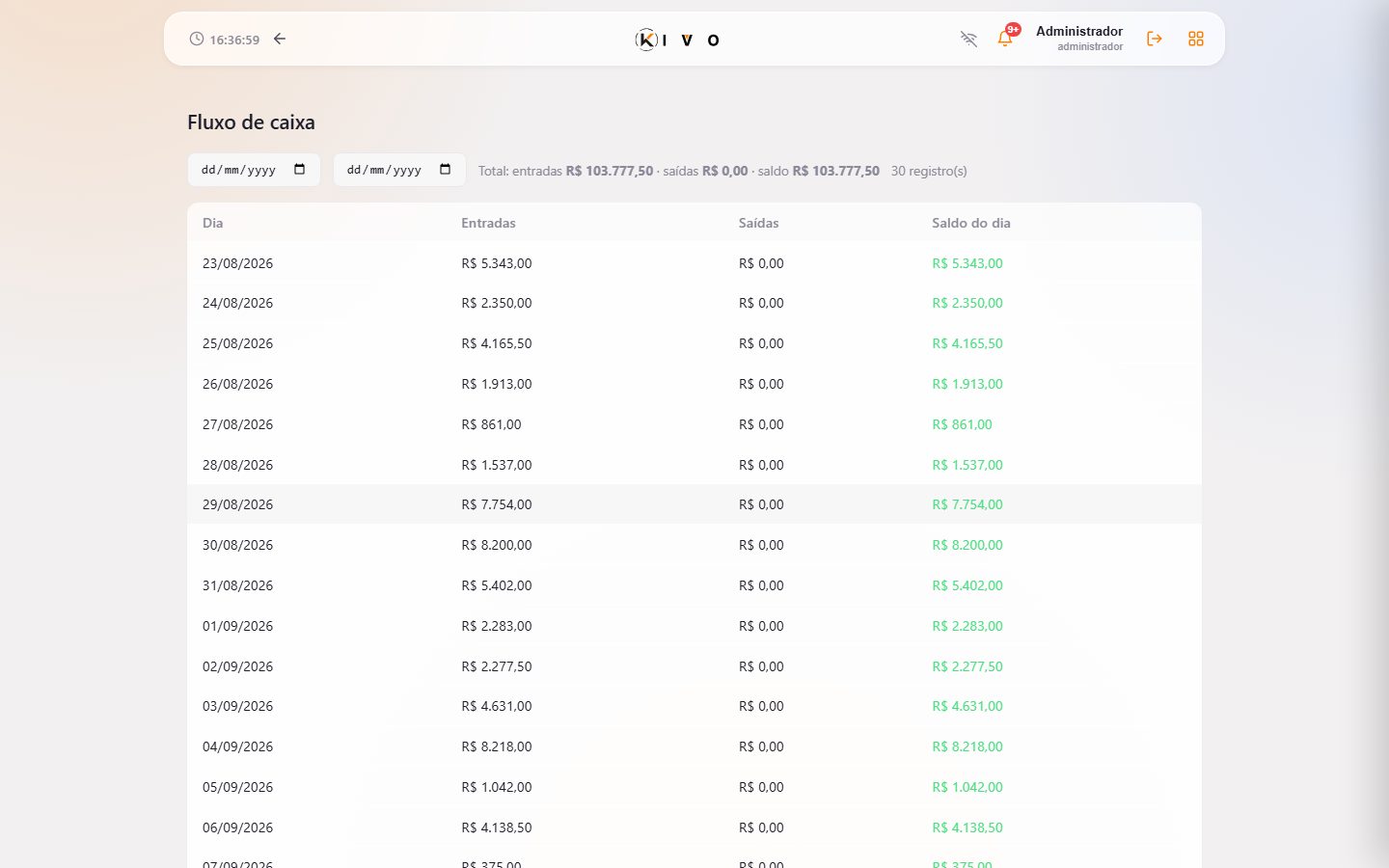Click entrada value R$ 4.165,50 in black
Image resolution: width=1389 pixels, height=868 pixels.
pyautogui.click(x=497, y=343)
